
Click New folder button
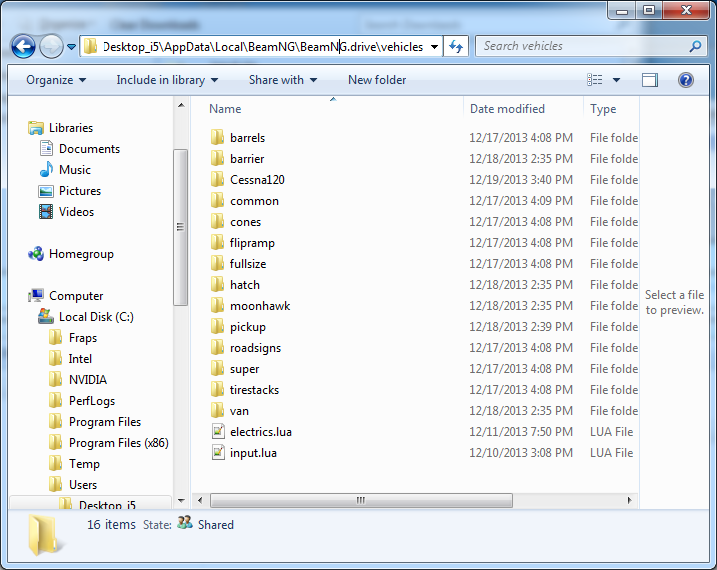click(x=377, y=80)
